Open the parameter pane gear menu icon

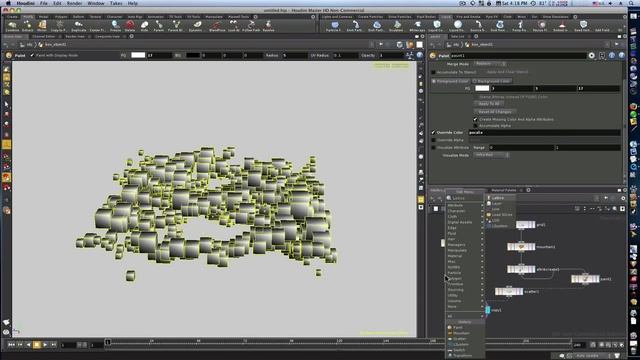pos(591,56)
